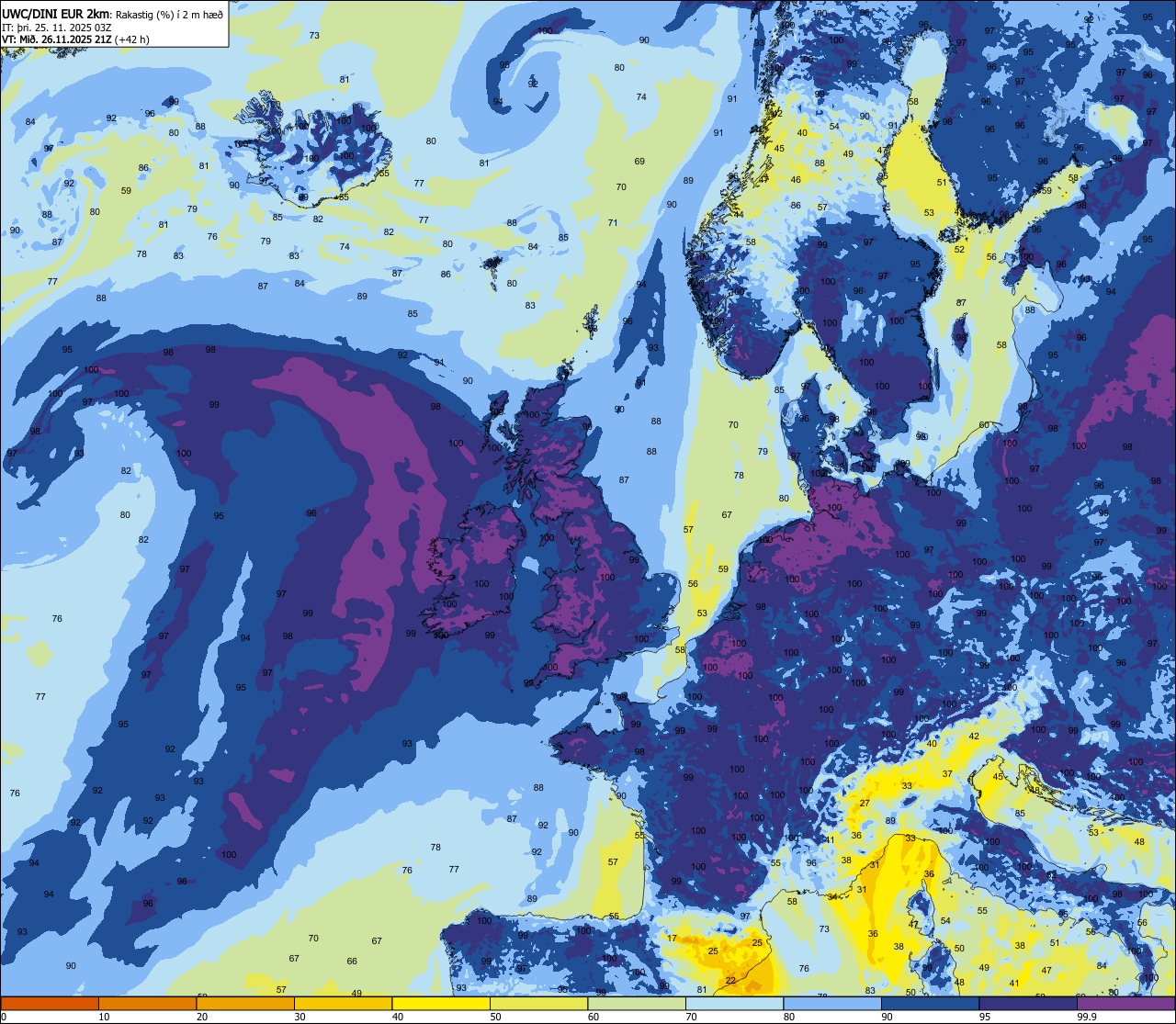
Task: Click the purple legend swatch above 99.9%
Action: tap(1125, 1003)
